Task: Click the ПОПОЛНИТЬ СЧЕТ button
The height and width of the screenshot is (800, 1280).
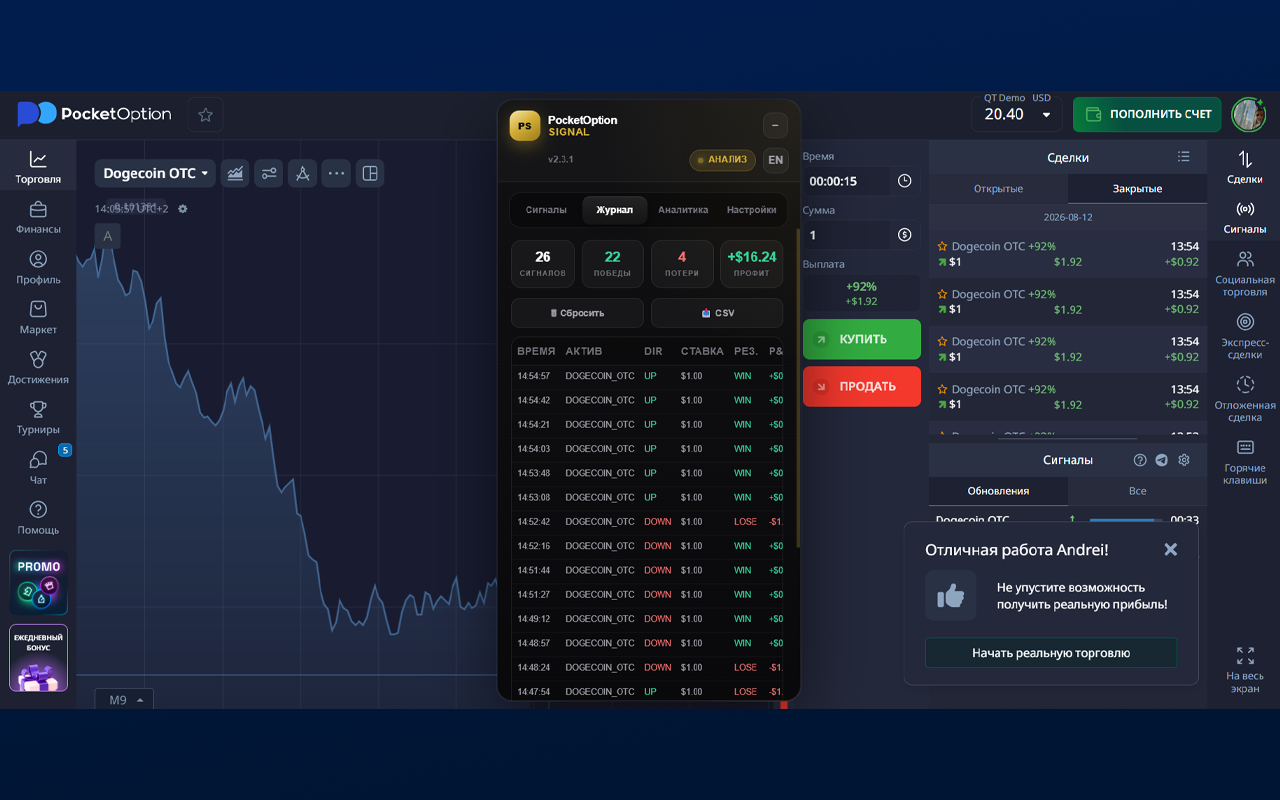Action: [x=1148, y=114]
